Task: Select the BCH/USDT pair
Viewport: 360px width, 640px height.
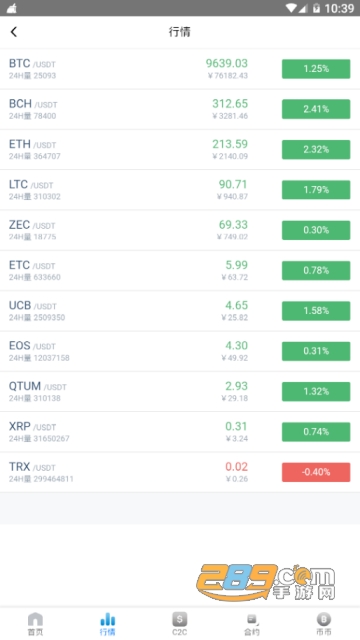Action: point(180,109)
